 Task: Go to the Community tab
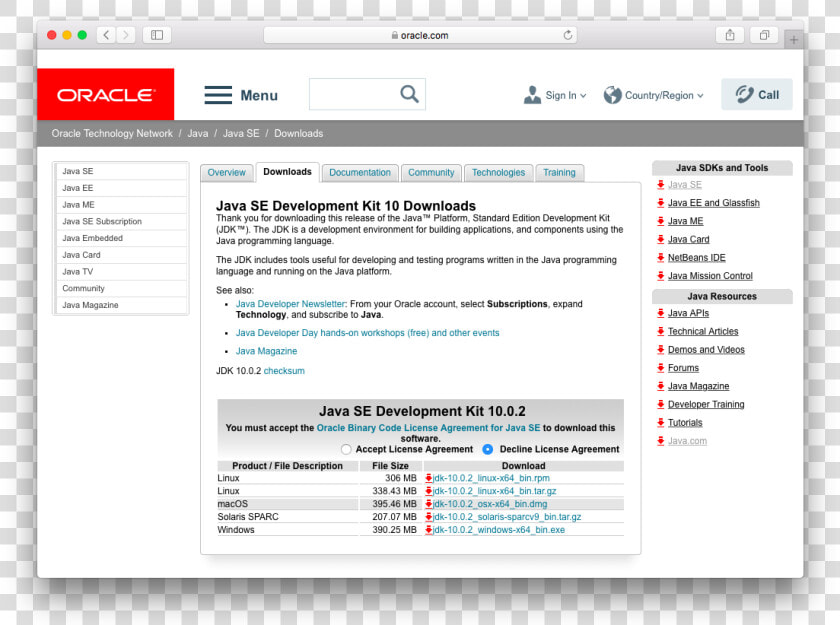pos(431,172)
